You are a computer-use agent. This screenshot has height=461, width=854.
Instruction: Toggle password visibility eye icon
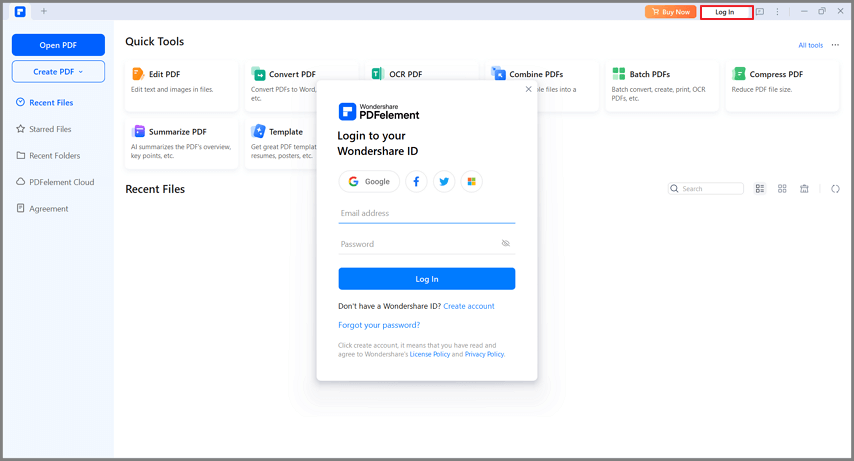click(x=505, y=243)
